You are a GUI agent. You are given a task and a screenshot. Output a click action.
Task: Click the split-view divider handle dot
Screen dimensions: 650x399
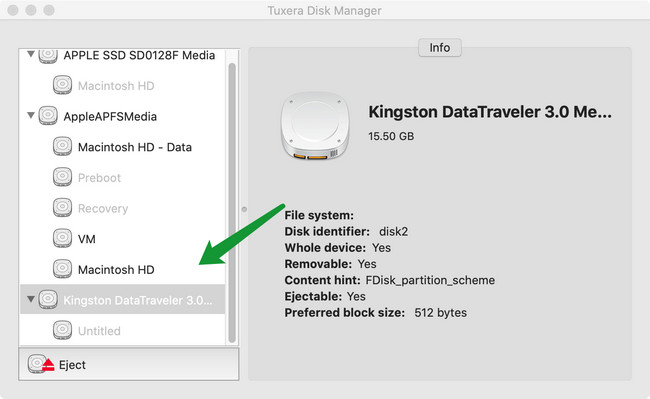244,209
